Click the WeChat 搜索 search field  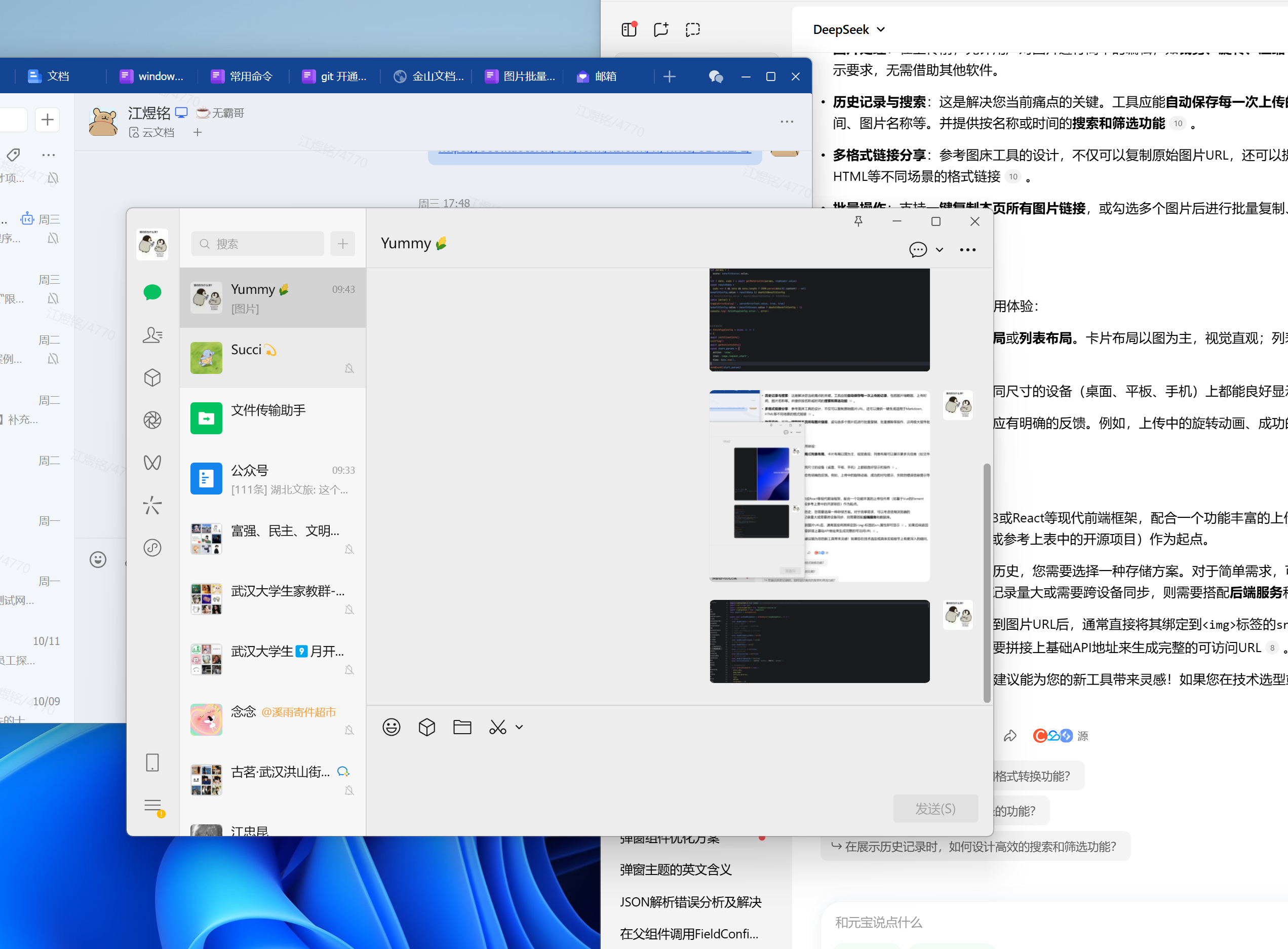(x=258, y=244)
